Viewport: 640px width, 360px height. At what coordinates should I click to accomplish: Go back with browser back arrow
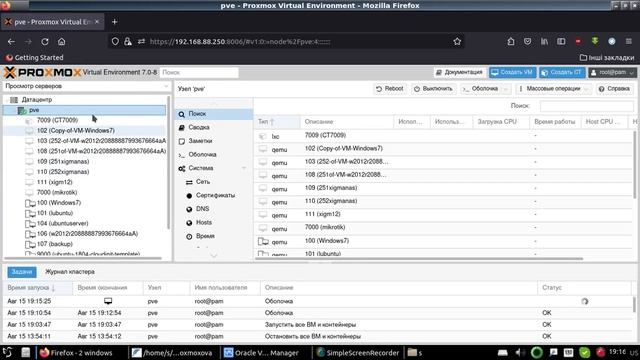click(x=11, y=42)
